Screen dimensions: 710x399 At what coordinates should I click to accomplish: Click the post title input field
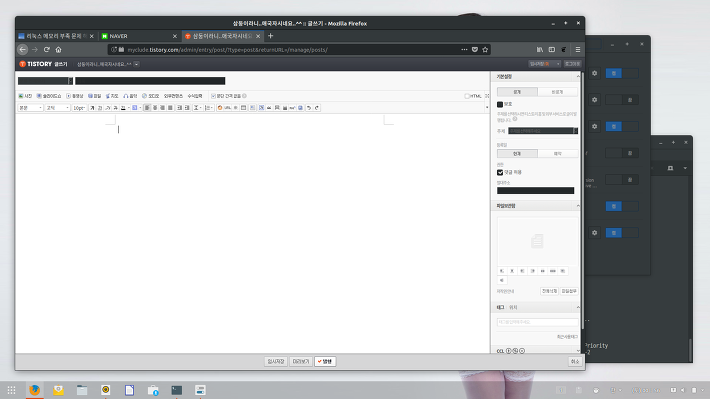[150, 81]
